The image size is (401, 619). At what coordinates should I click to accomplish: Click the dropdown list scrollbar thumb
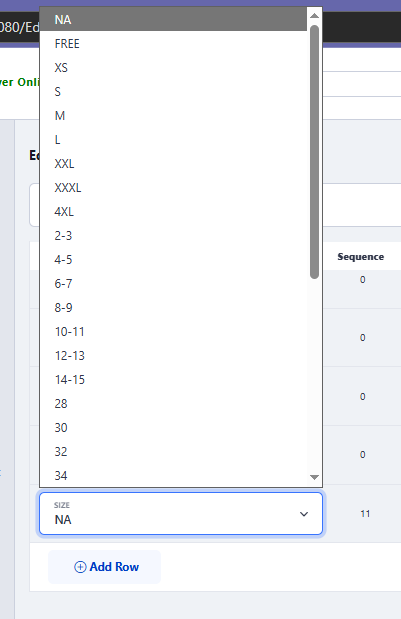tap(315, 152)
